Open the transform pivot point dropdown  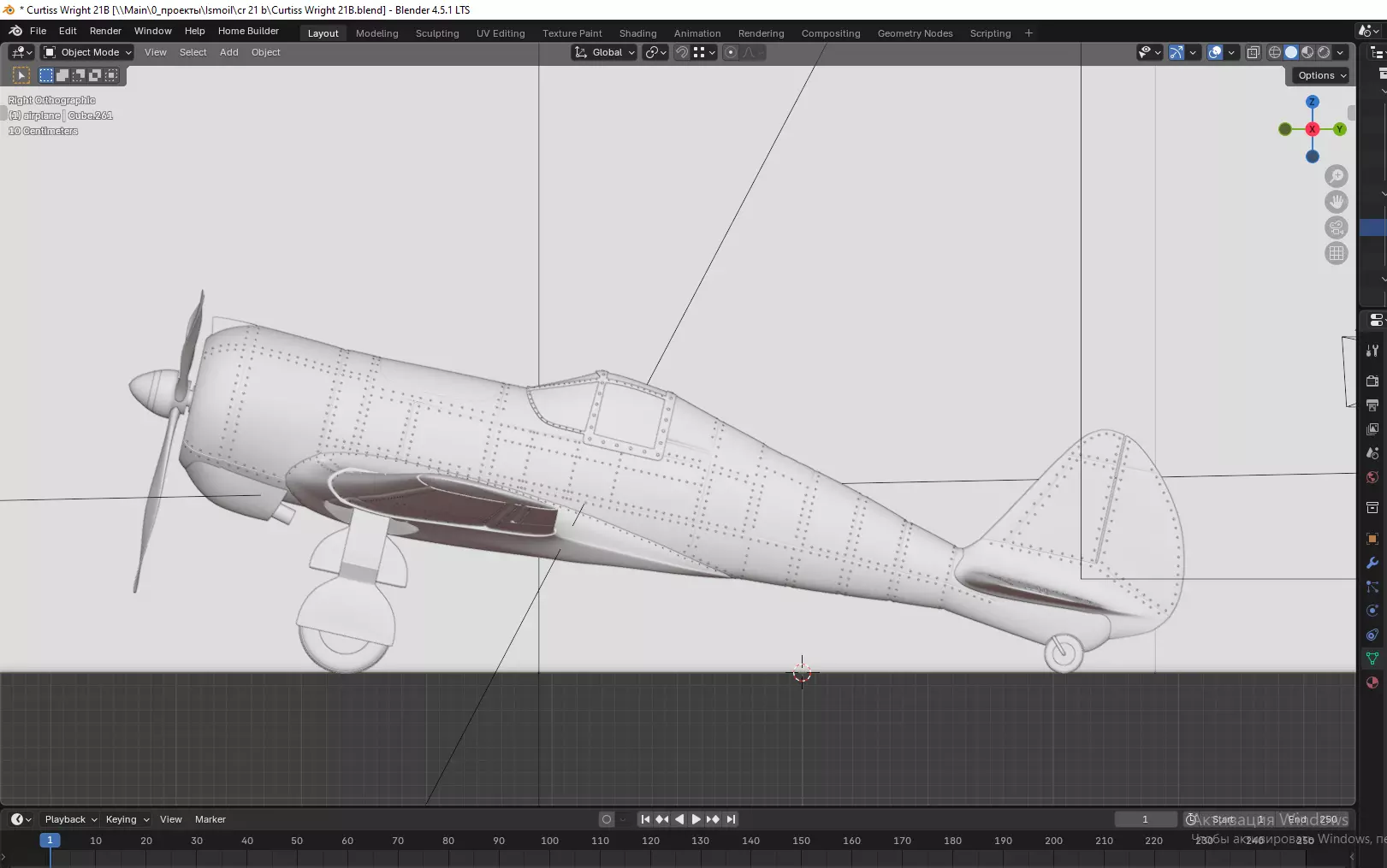(x=655, y=52)
